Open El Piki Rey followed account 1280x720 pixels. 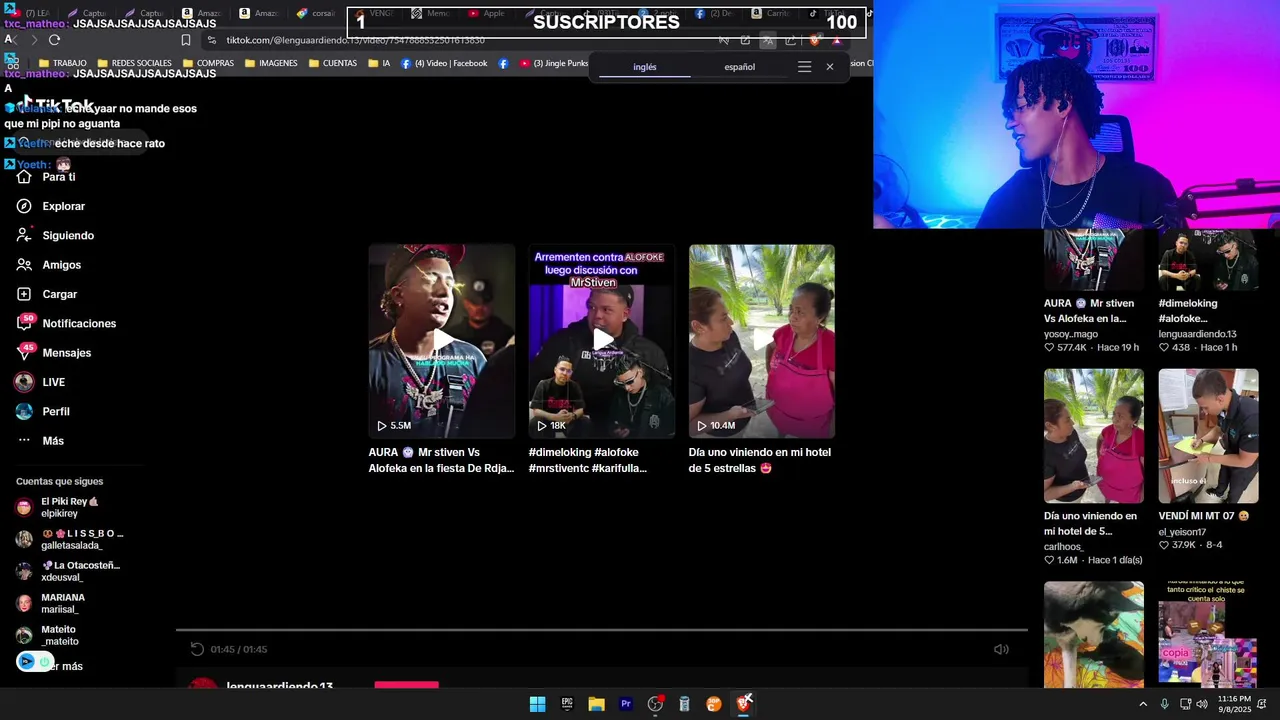(58, 507)
